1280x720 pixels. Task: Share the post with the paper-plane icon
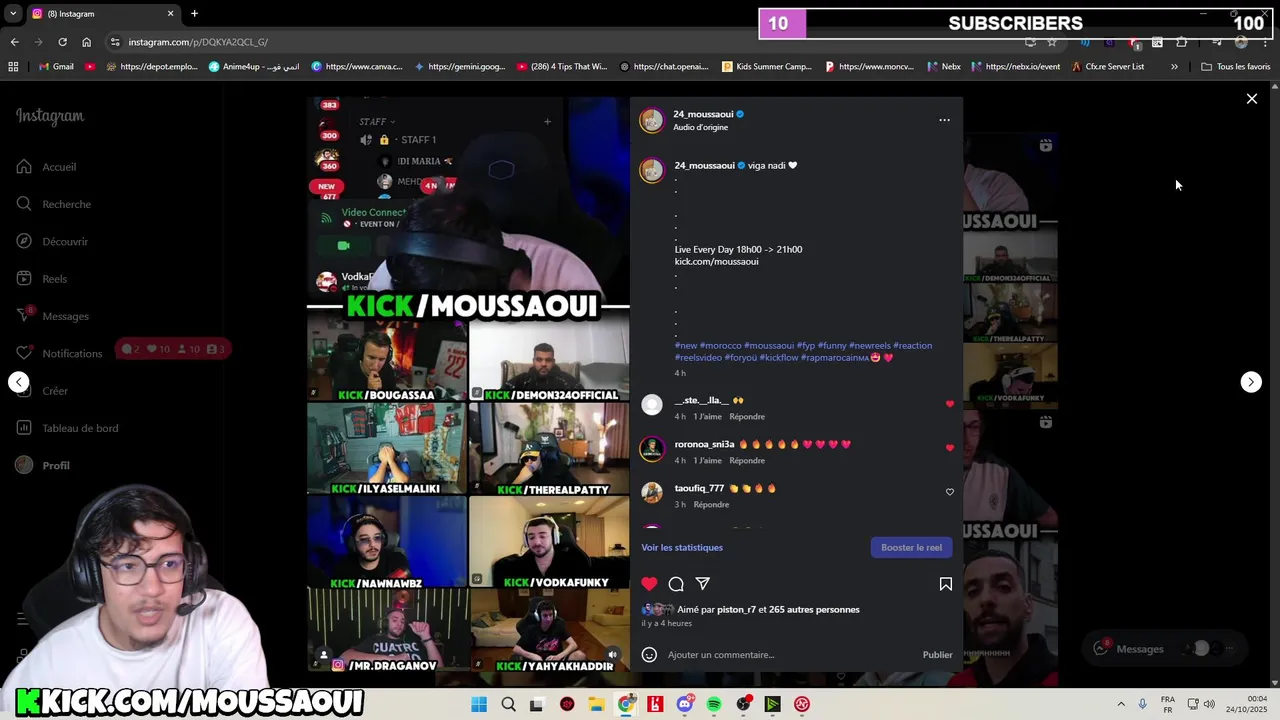coord(703,584)
